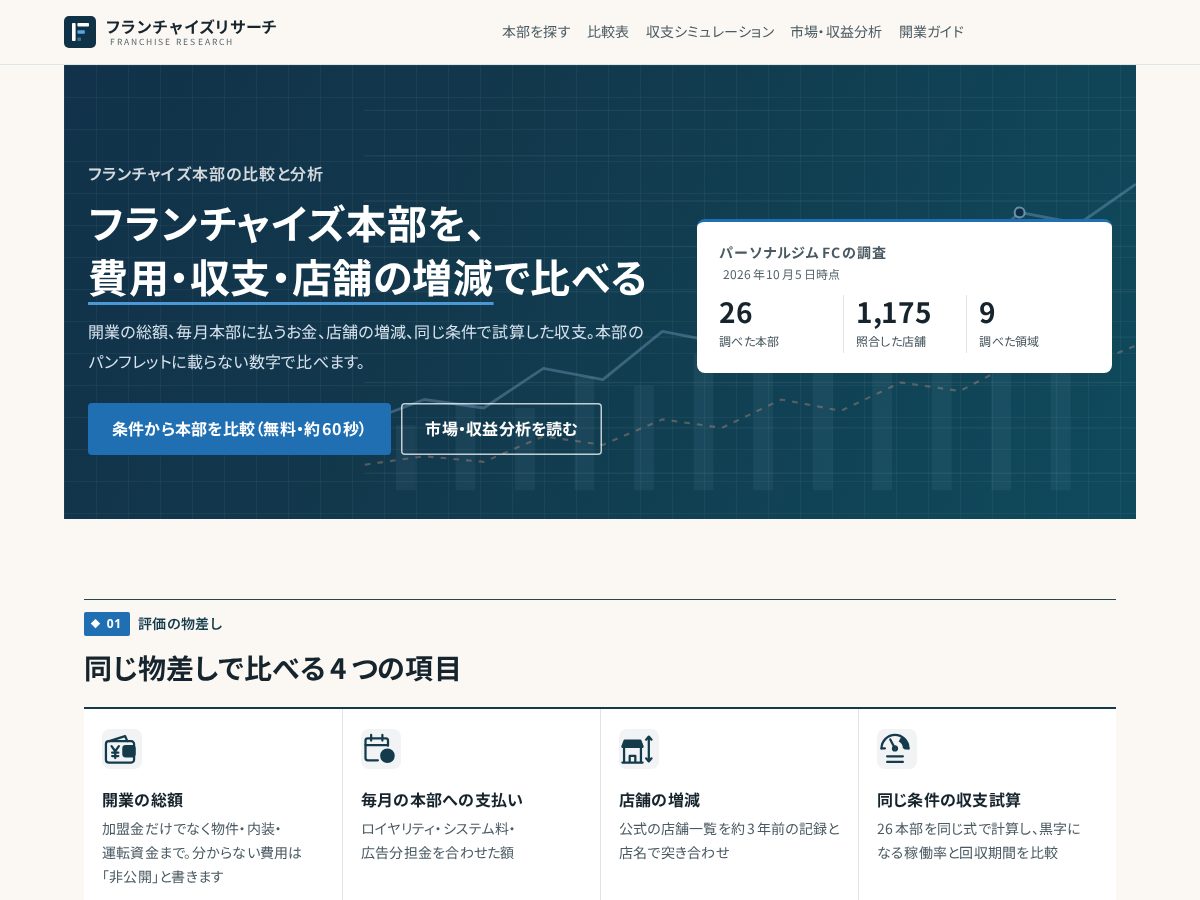Viewport: 1200px width, 900px height.
Task: Click the hero headline 費用・収支・店舗の増減で比べる
Action: click(367, 278)
